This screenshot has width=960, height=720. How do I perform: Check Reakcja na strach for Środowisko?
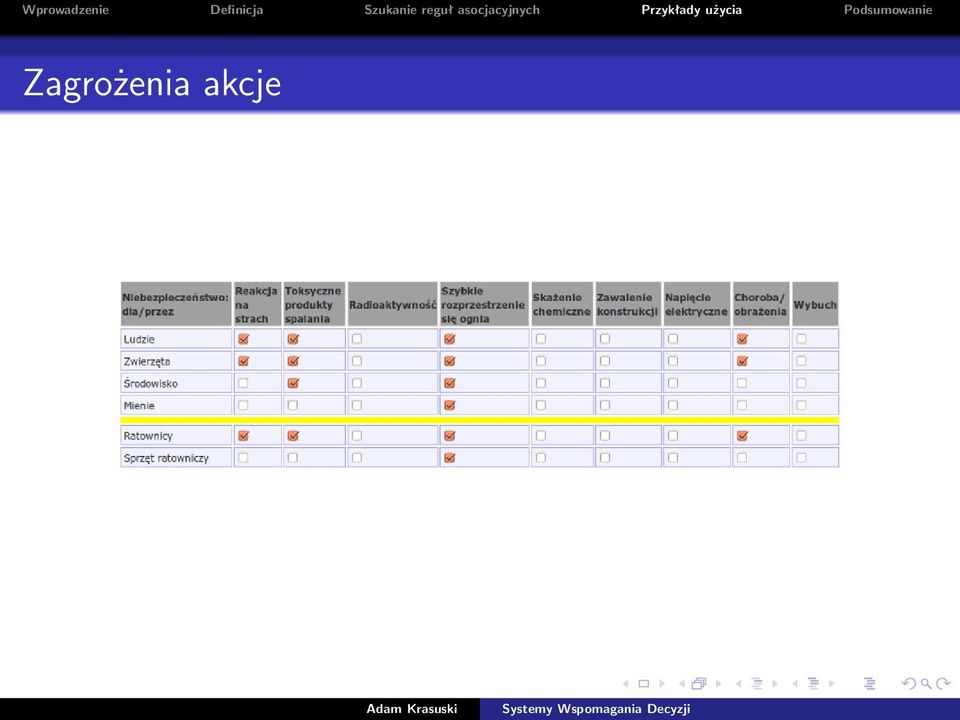[243, 383]
